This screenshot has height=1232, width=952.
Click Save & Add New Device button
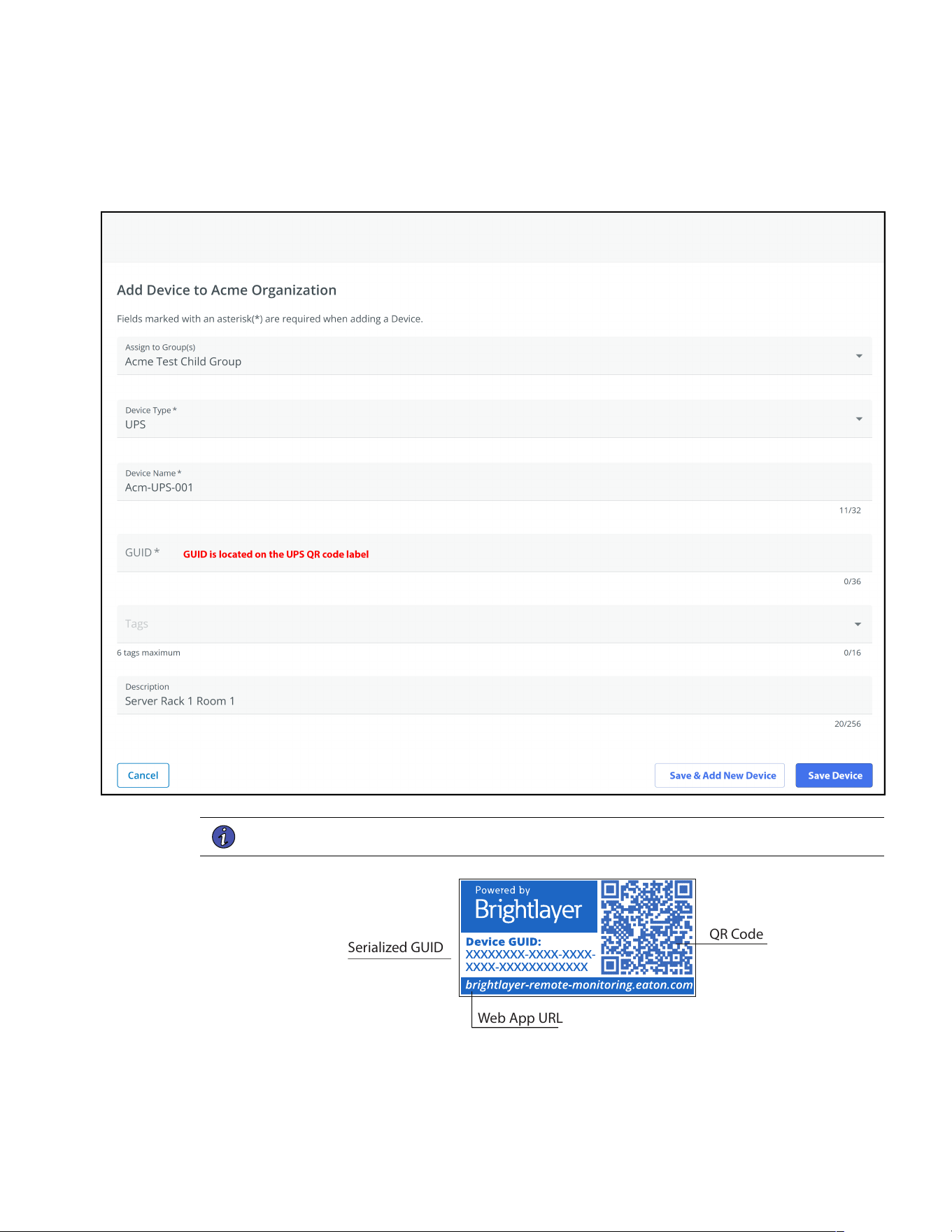pyautogui.click(x=720, y=775)
